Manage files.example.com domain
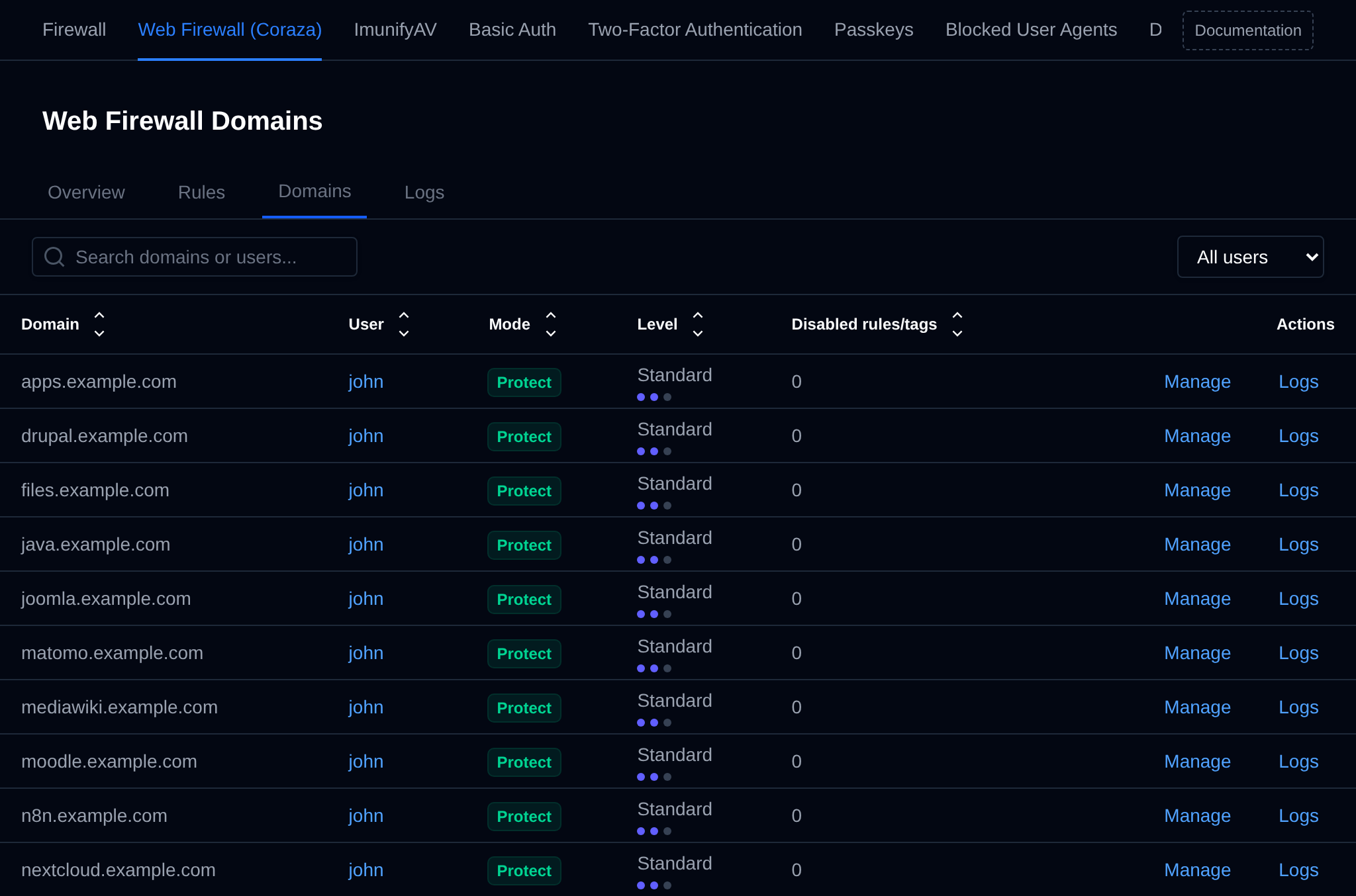The height and width of the screenshot is (896, 1356). point(1197,490)
